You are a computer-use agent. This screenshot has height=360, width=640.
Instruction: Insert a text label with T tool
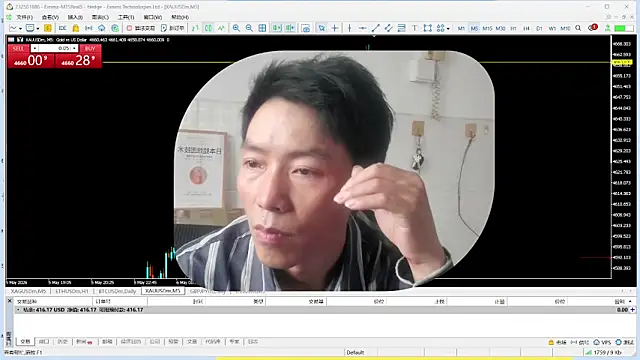pos(414,28)
